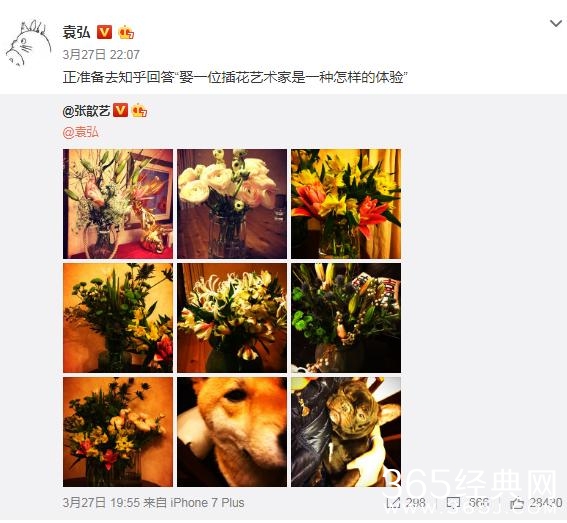Open the white ranunculus bouquet photo

(x=232, y=204)
